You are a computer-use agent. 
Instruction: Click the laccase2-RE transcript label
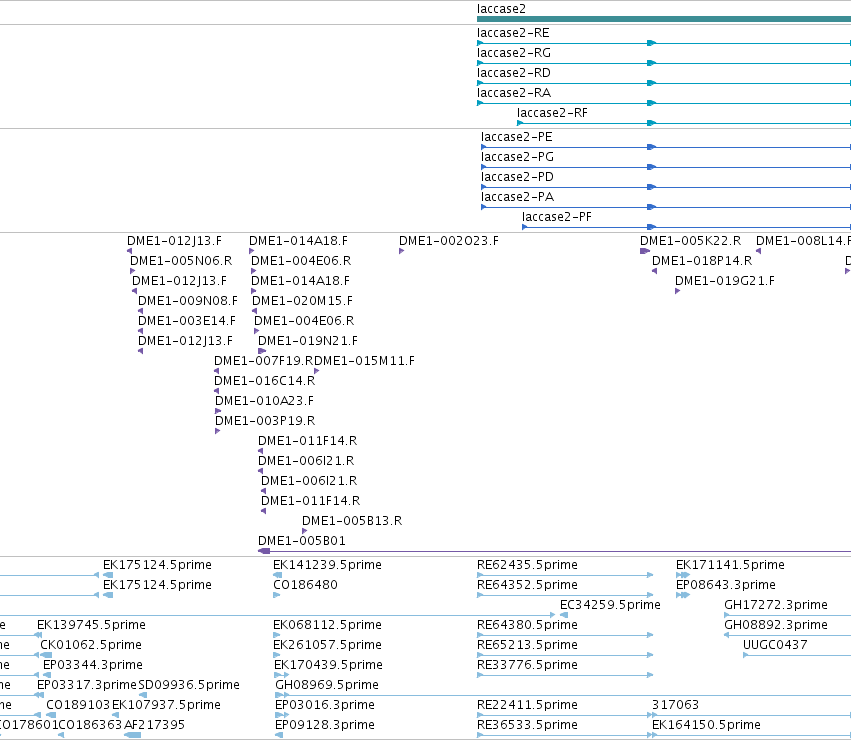pyautogui.click(x=513, y=33)
